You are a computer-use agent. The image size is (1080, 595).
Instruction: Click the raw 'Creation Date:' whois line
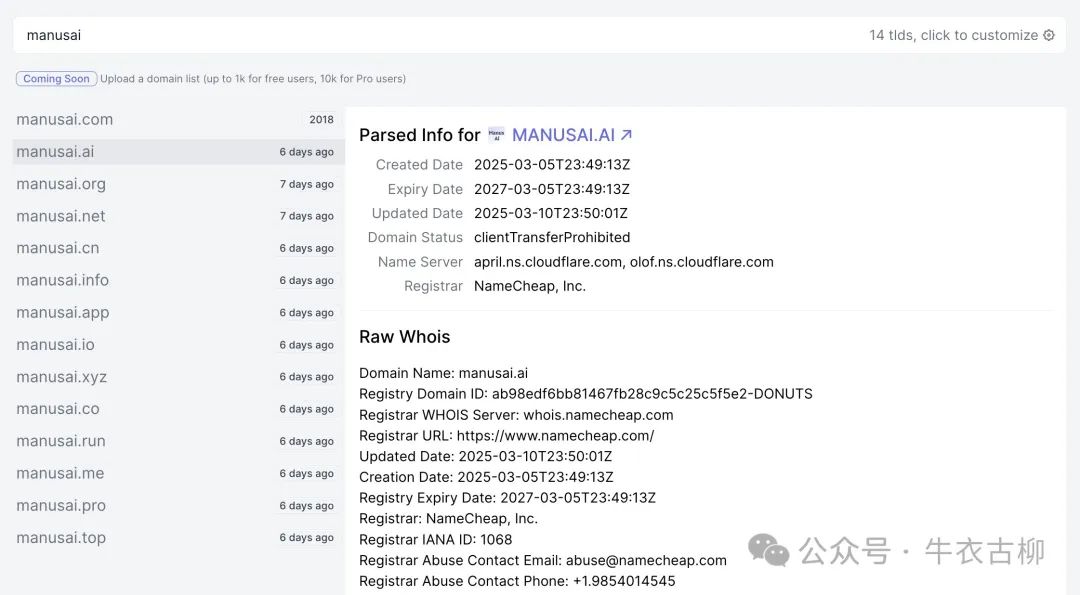coord(486,477)
